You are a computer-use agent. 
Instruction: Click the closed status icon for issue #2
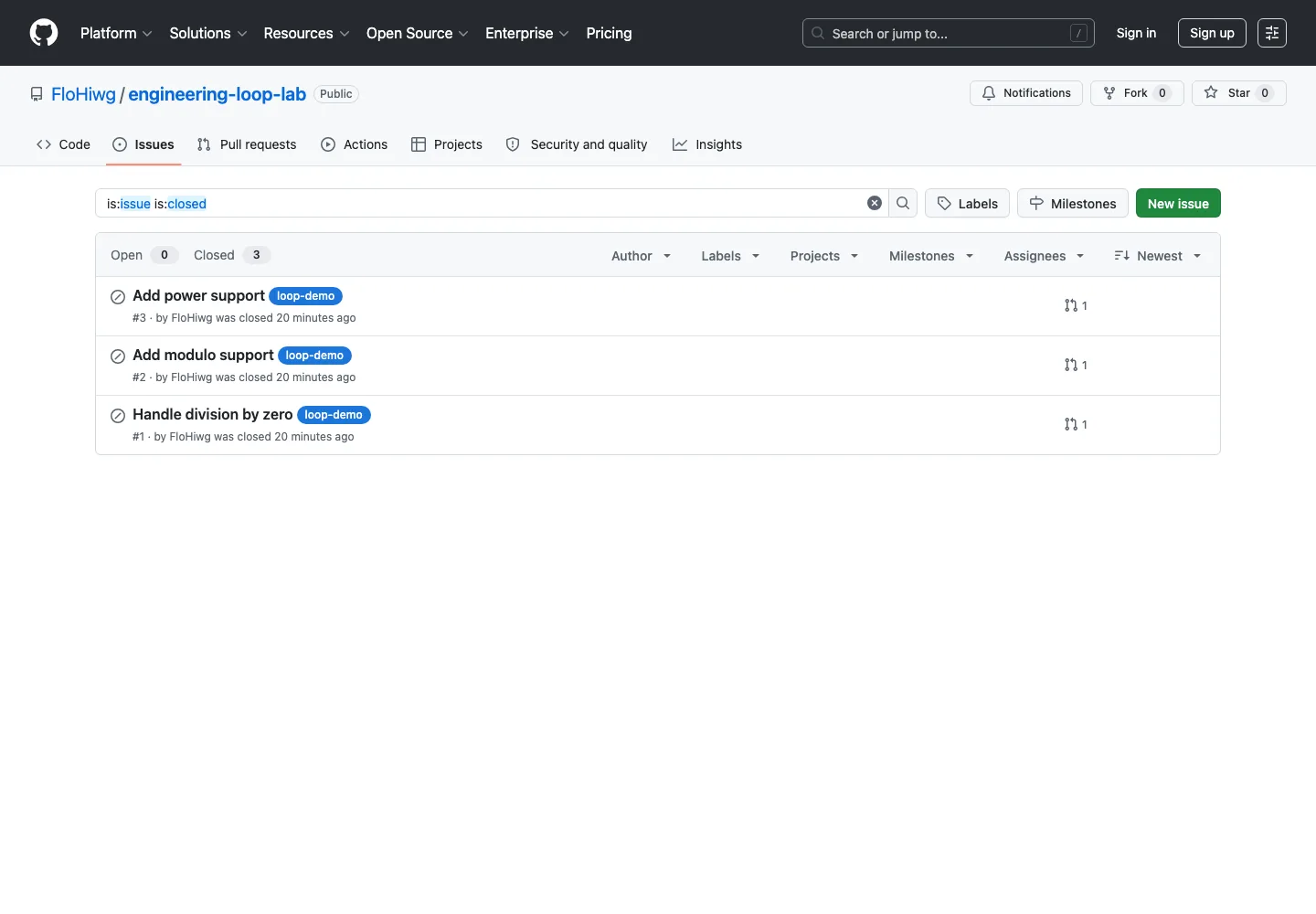(x=118, y=356)
